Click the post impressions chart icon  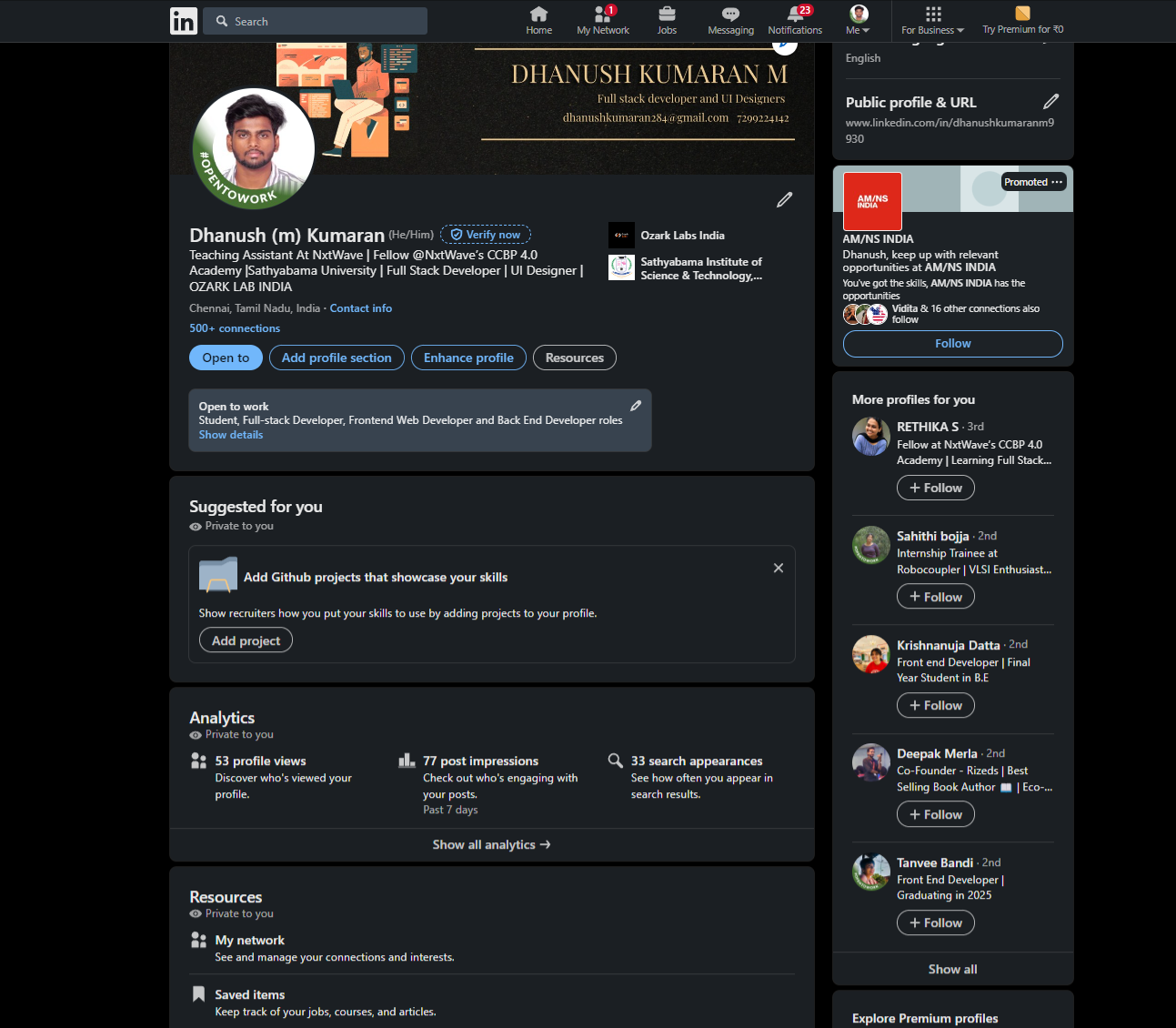click(407, 761)
